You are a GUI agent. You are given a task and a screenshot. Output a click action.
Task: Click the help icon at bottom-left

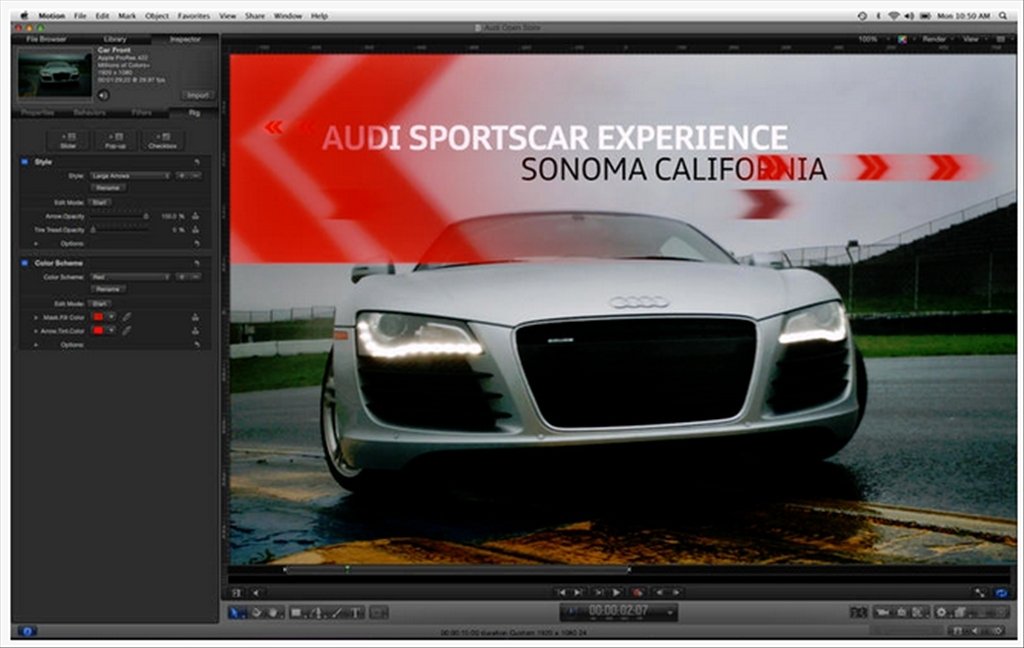[x=27, y=631]
